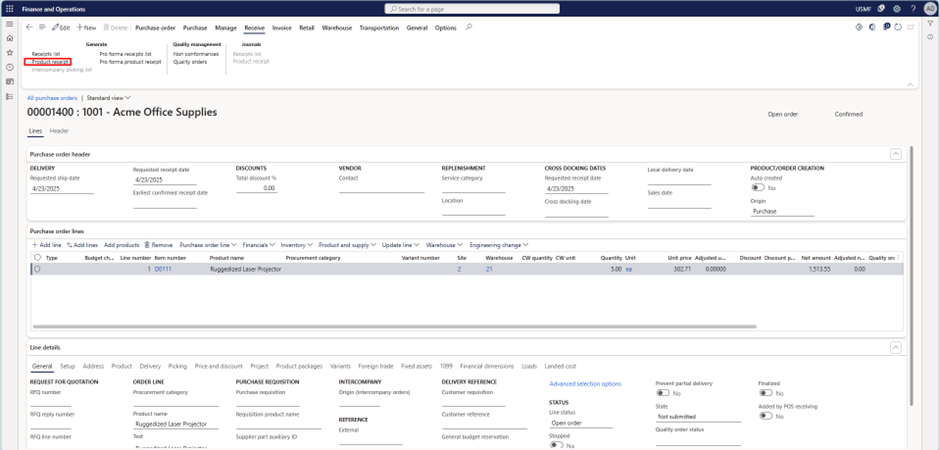Open Update line dropdown
The width and height of the screenshot is (940, 450).
tap(400, 245)
